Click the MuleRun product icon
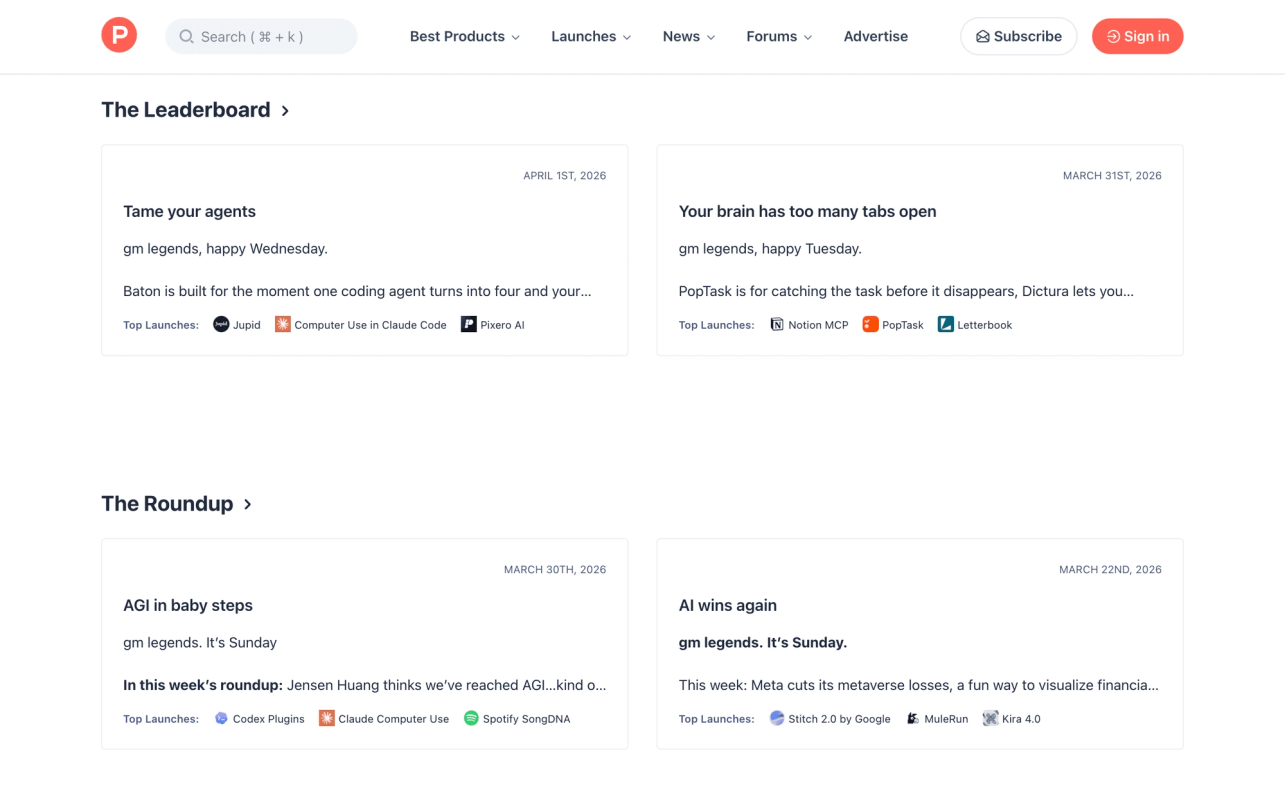This screenshot has height=800, width=1285. [x=913, y=718]
